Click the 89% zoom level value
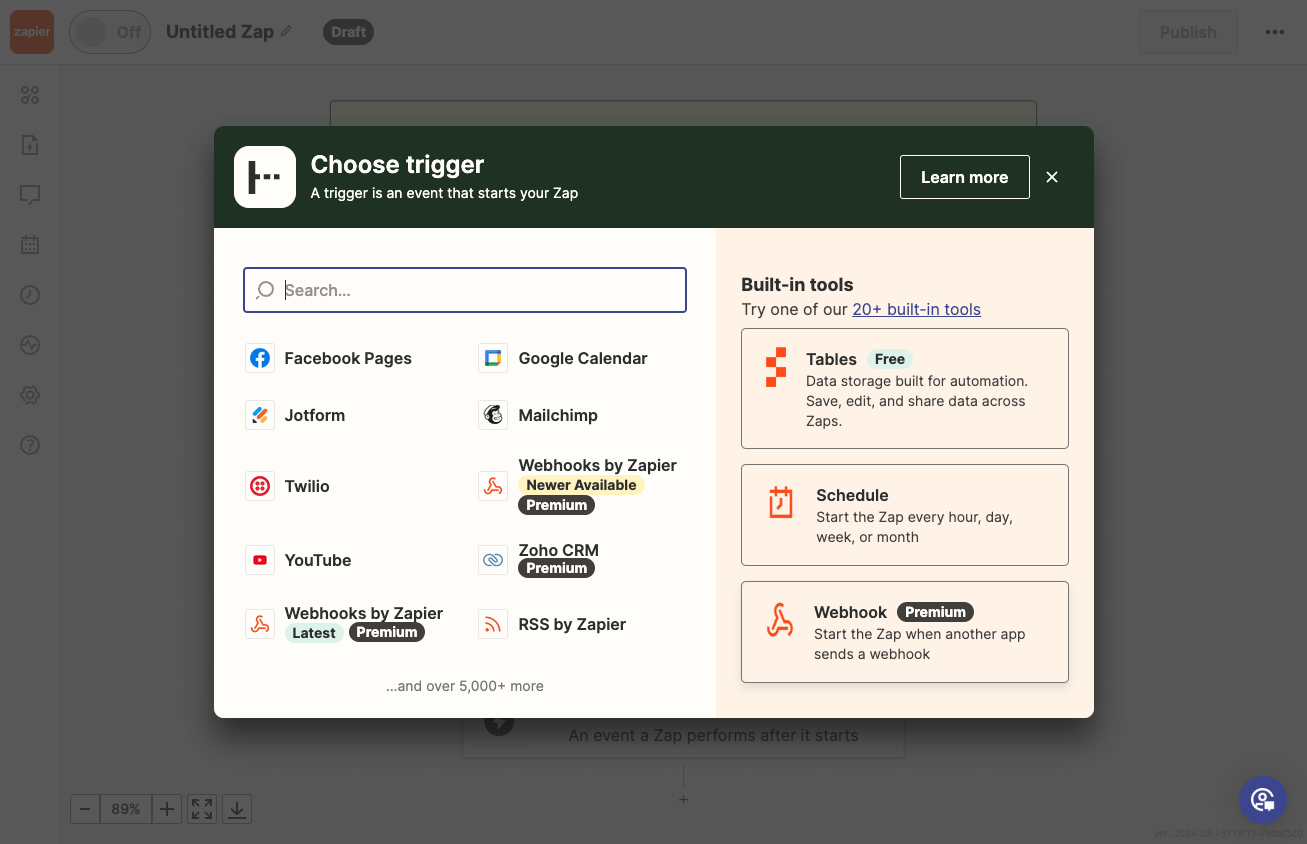 (x=126, y=809)
